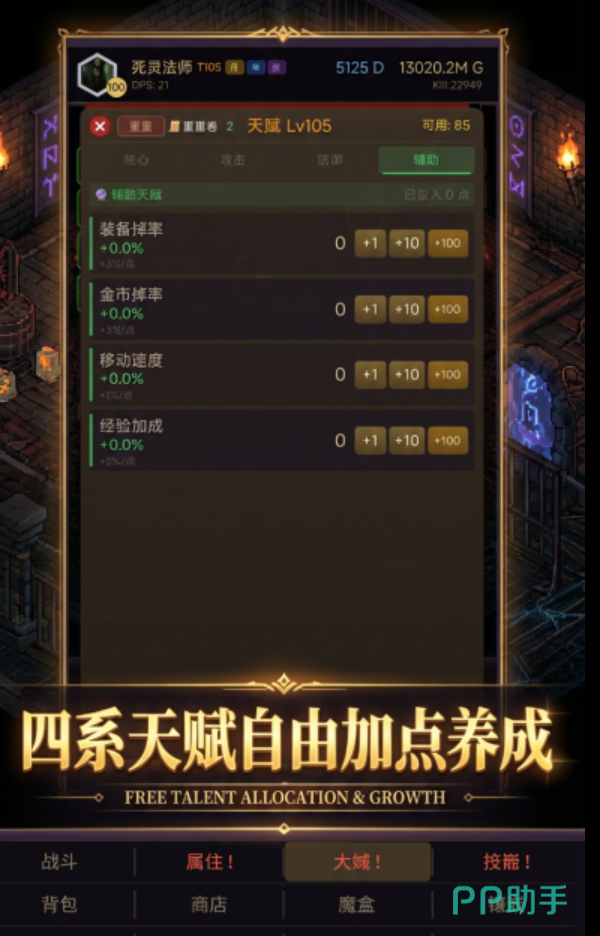Switch to the 防御 defense talent tab

(x=330, y=160)
